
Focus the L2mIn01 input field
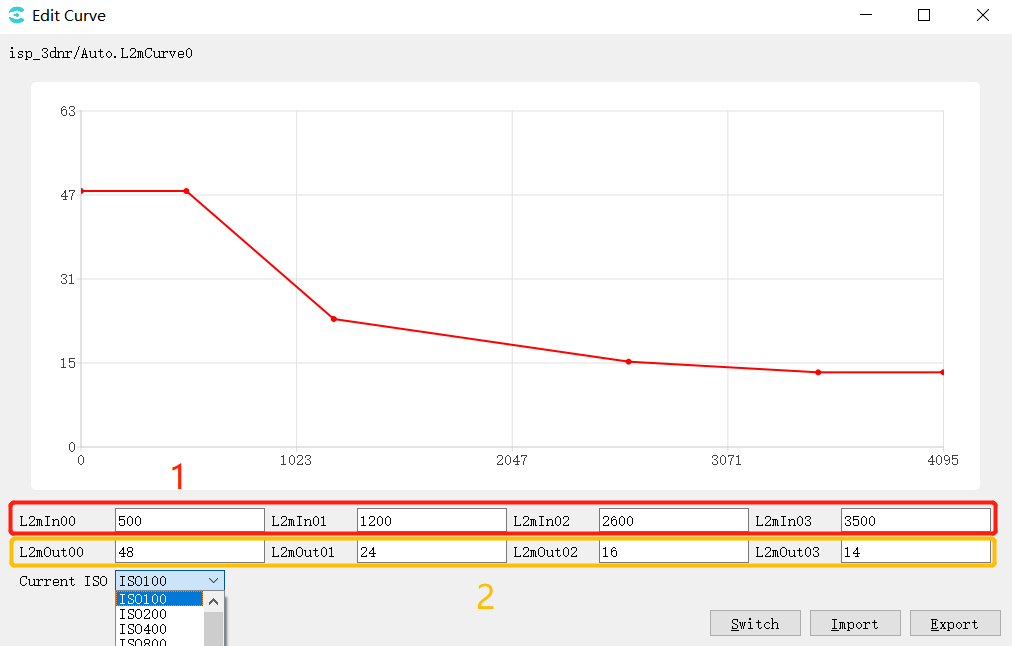432,521
